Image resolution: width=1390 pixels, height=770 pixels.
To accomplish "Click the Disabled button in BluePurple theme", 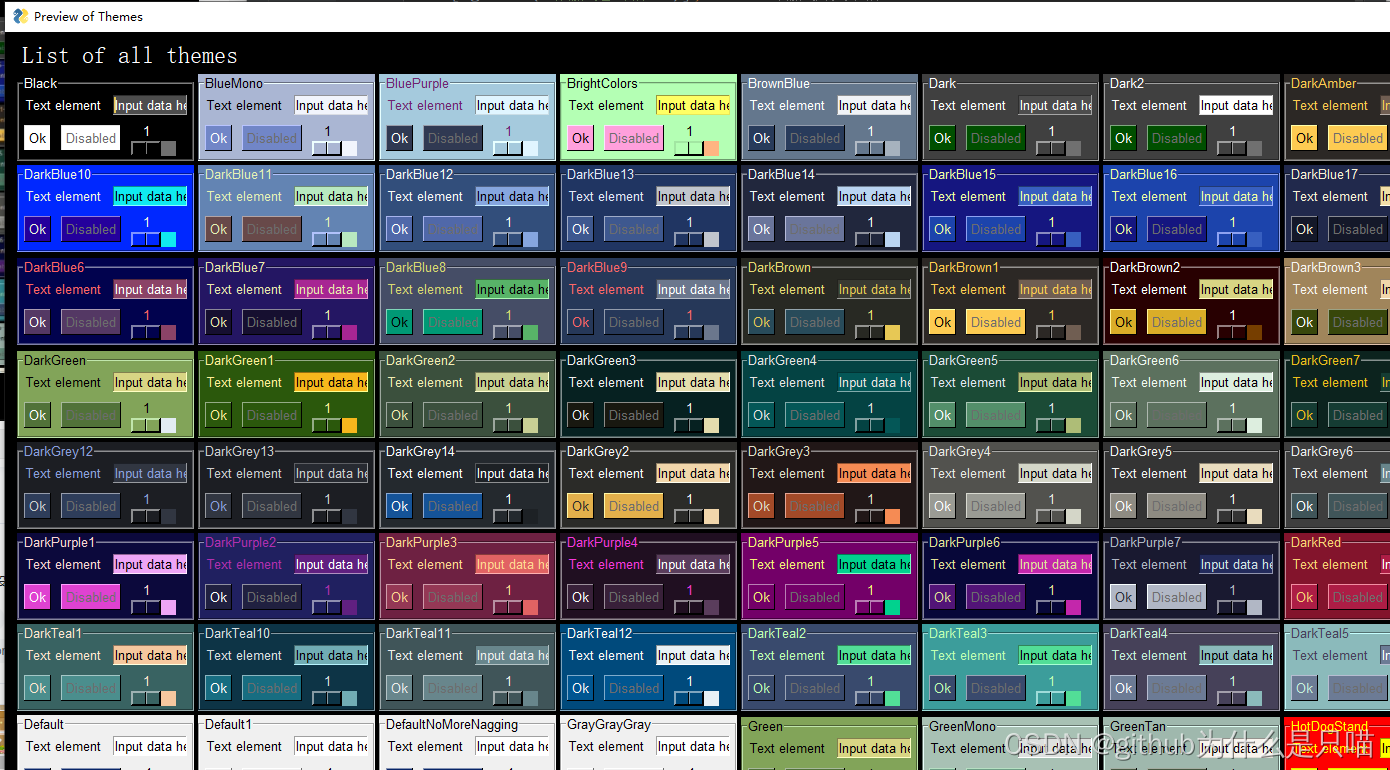I will tap(453, 138).
